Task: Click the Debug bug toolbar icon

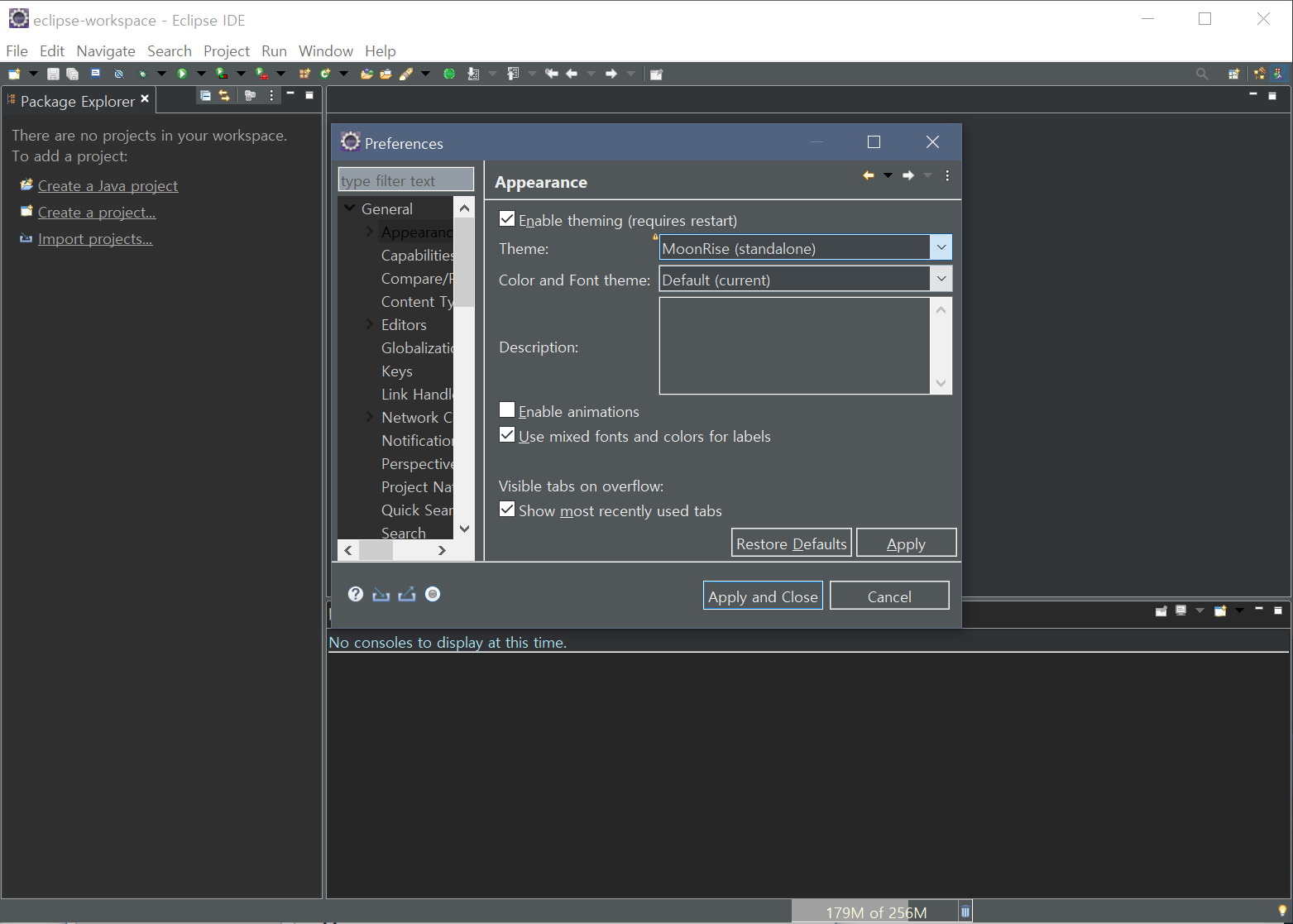Action: coord(142,74)
